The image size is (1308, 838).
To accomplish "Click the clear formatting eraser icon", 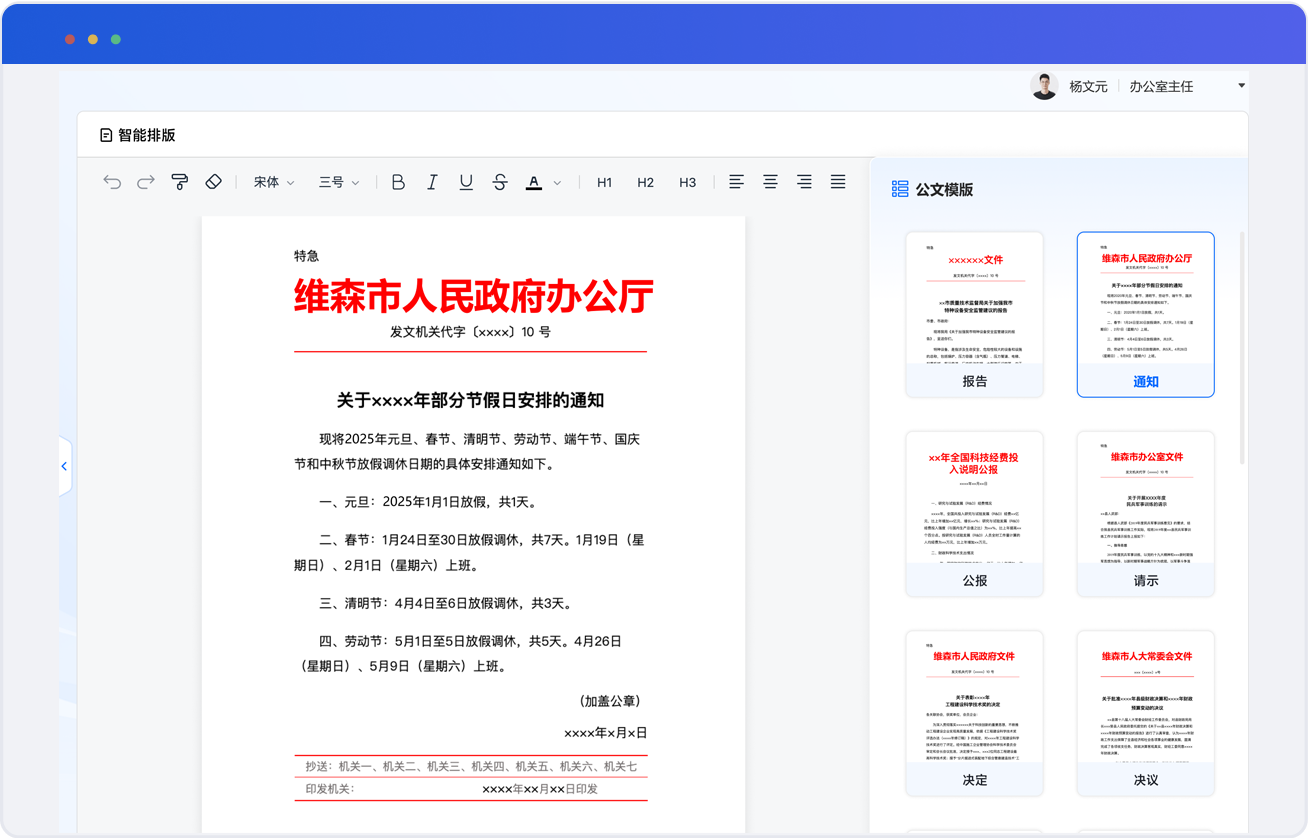I will coord(212,182).
